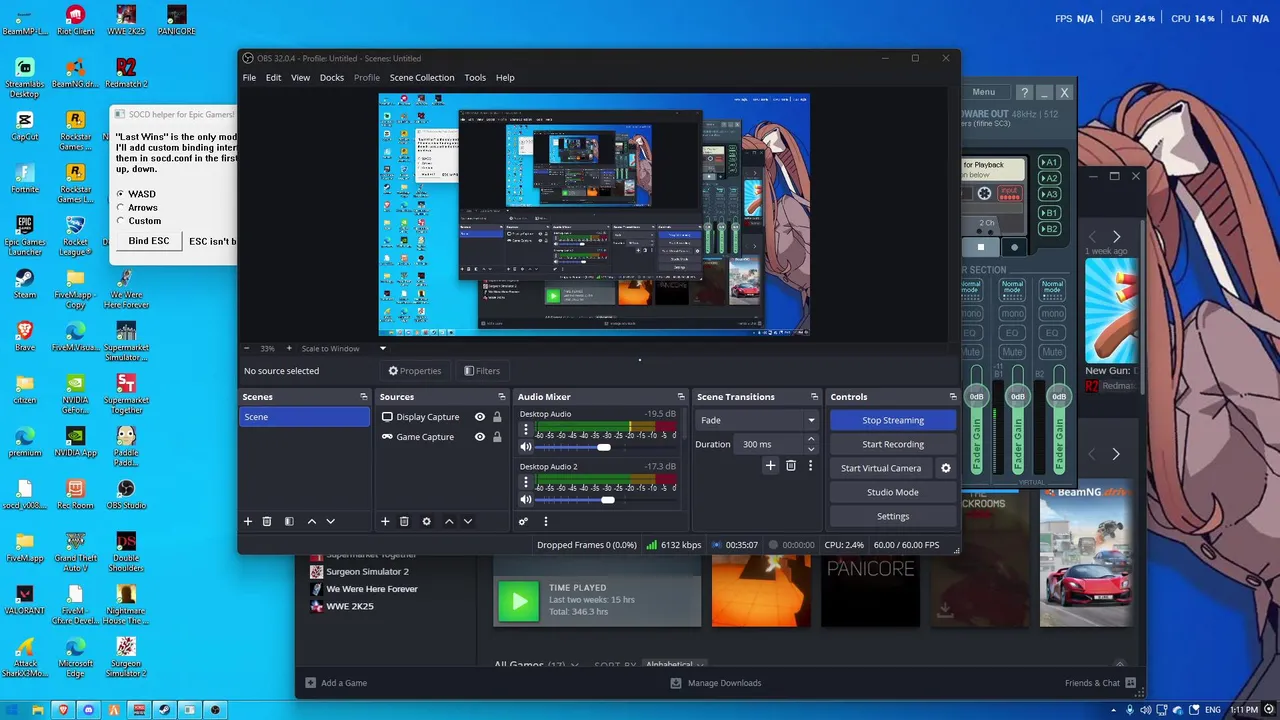The height and width of the screenshot is (720, 1280).
Task: Add a scene transition with plus icon
Action: (x=770, y=465)
